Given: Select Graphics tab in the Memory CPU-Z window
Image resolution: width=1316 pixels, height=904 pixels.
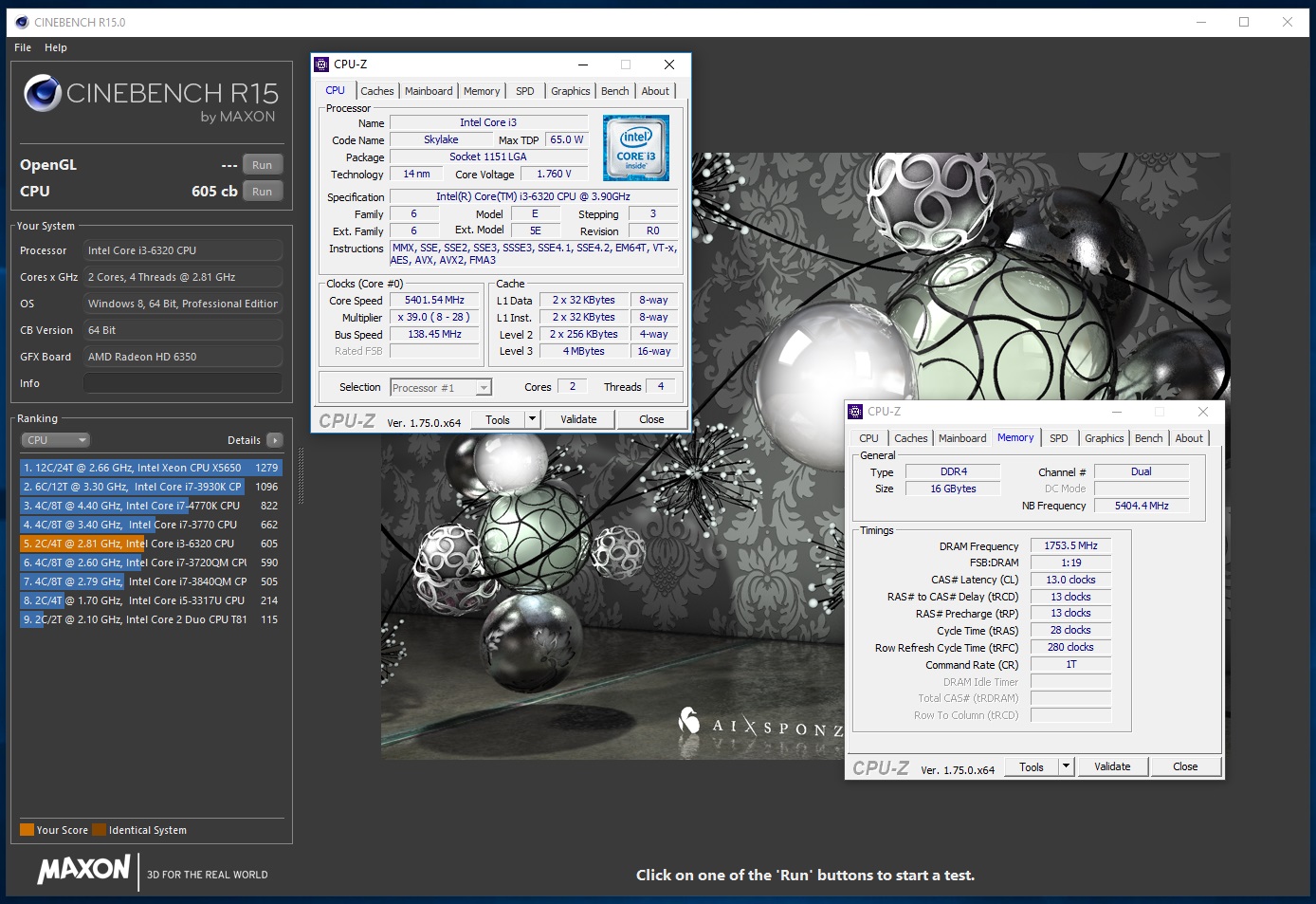Looking at the screenshot, I should (1105, 438).
